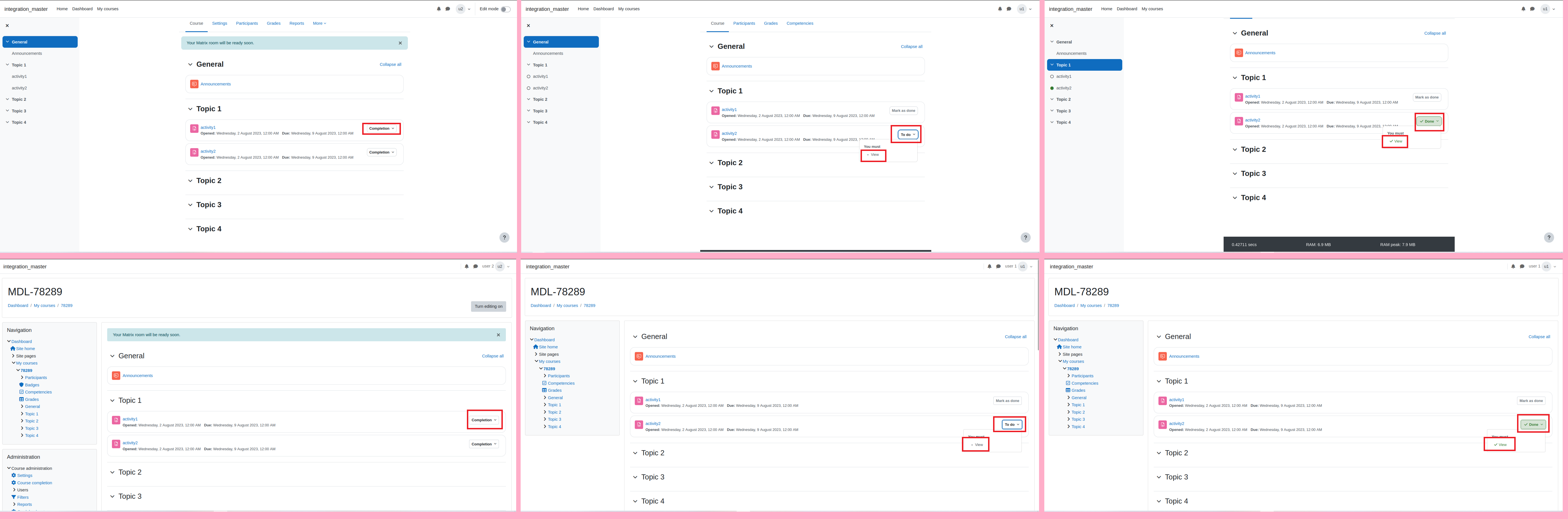Click activity2 completion circle in top-middle course index
Image resolution: width=1568 pixels, height=519 pixels.
pos(528,88)
